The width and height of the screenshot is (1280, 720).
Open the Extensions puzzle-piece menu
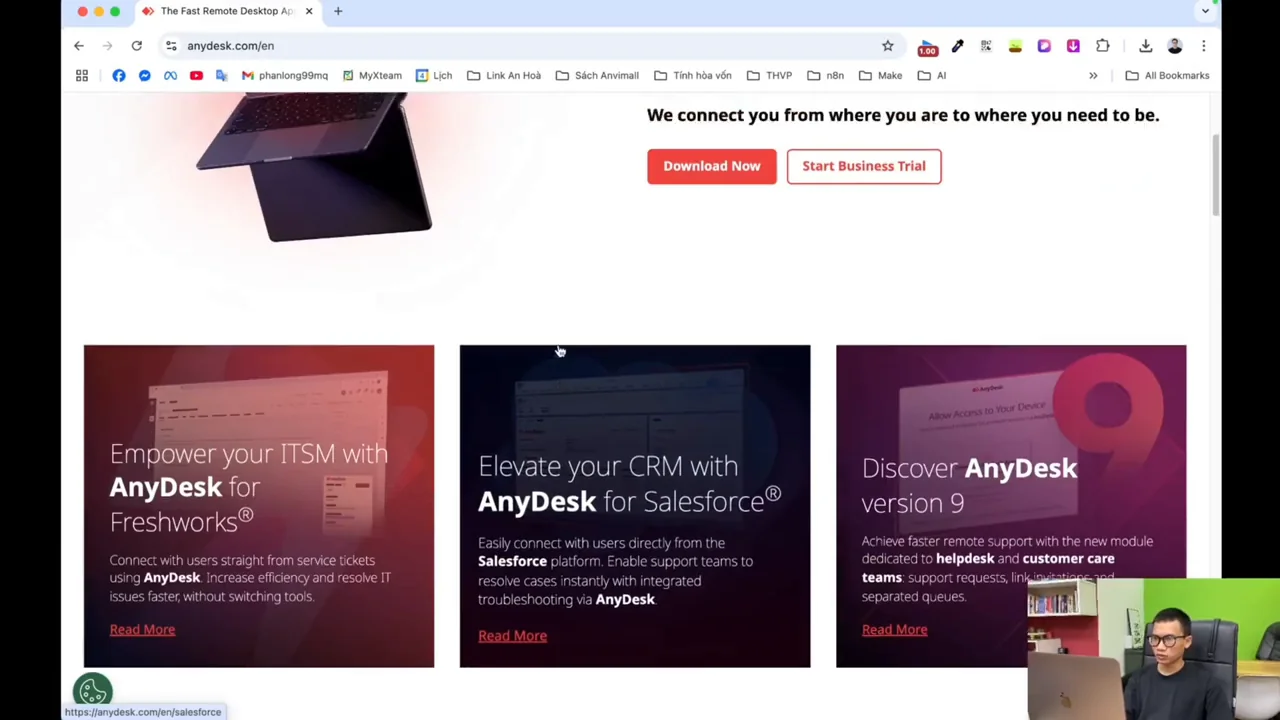click(1103, 46)
